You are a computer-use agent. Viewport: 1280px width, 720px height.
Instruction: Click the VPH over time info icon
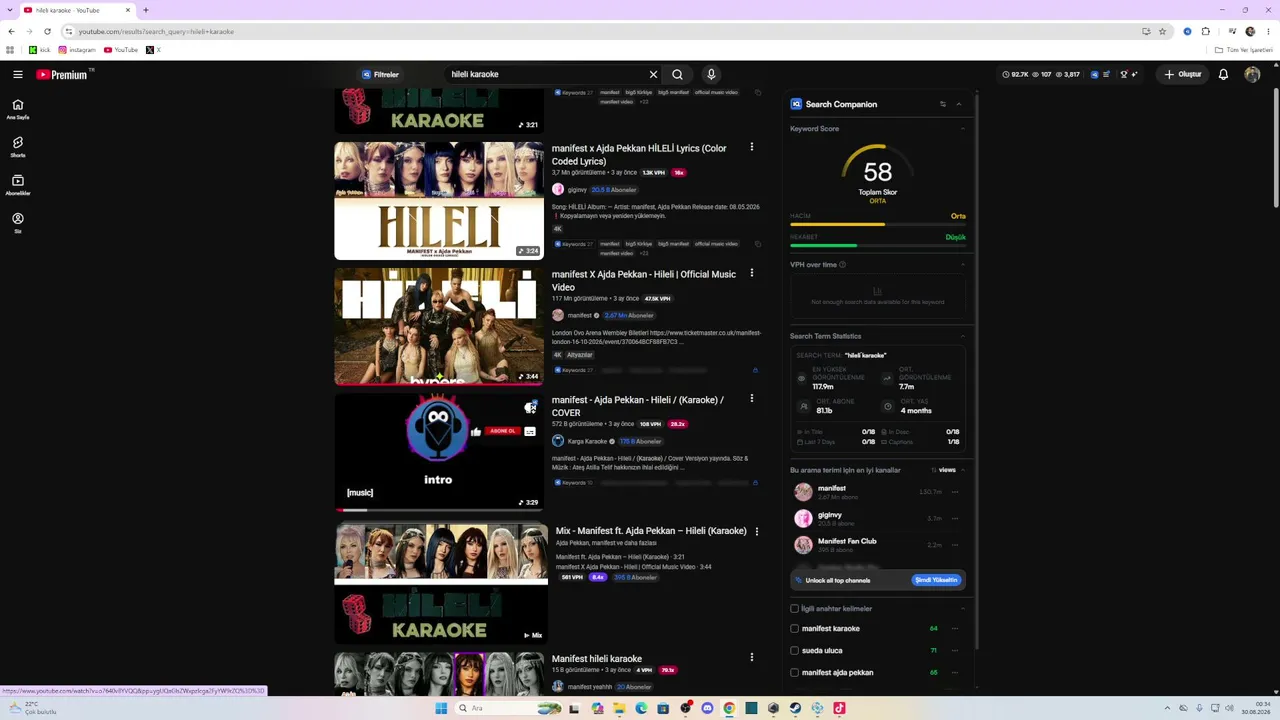coord(842,265)
